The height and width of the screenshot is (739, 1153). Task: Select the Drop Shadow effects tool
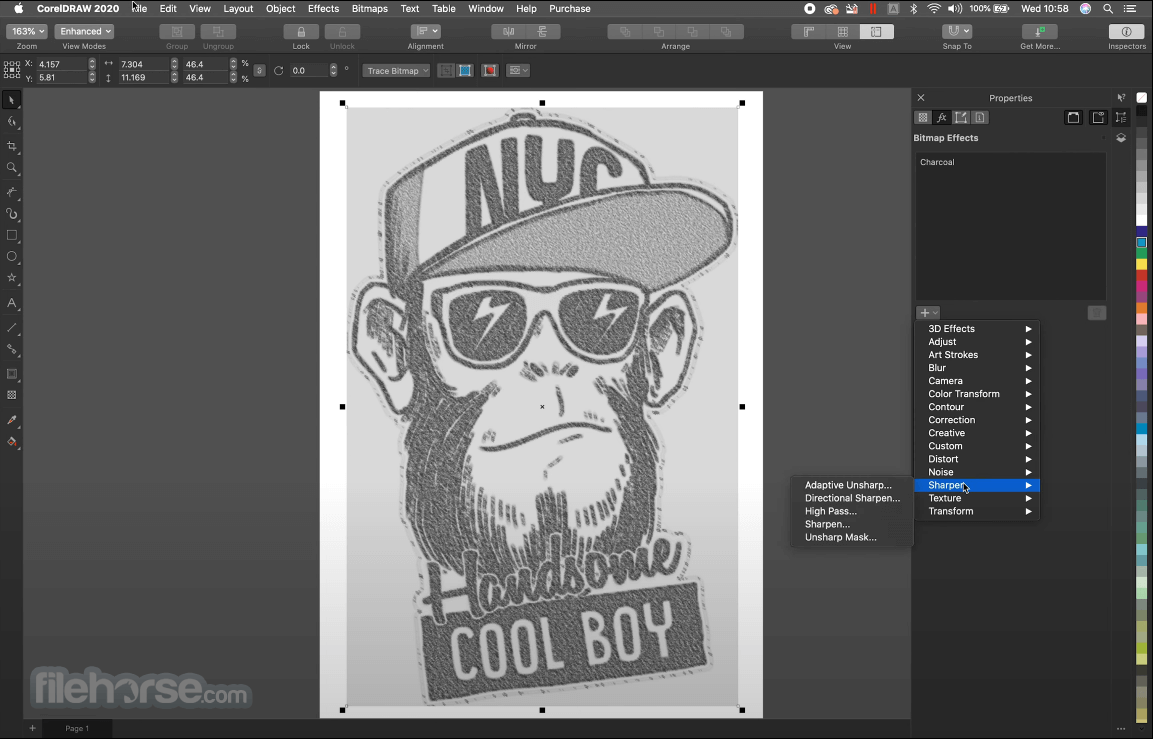click(11, 374)
